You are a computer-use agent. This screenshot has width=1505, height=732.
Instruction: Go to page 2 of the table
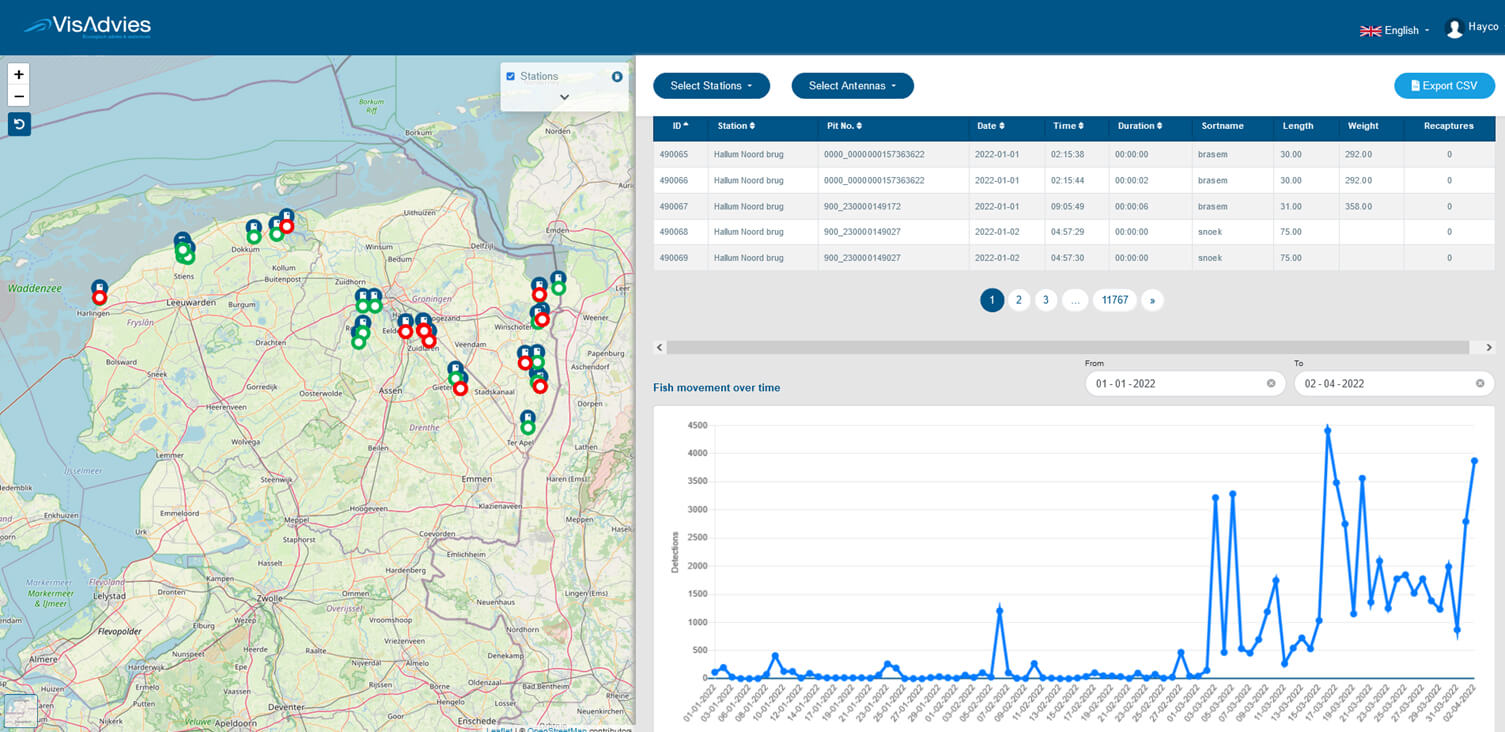coord(1019,300)
